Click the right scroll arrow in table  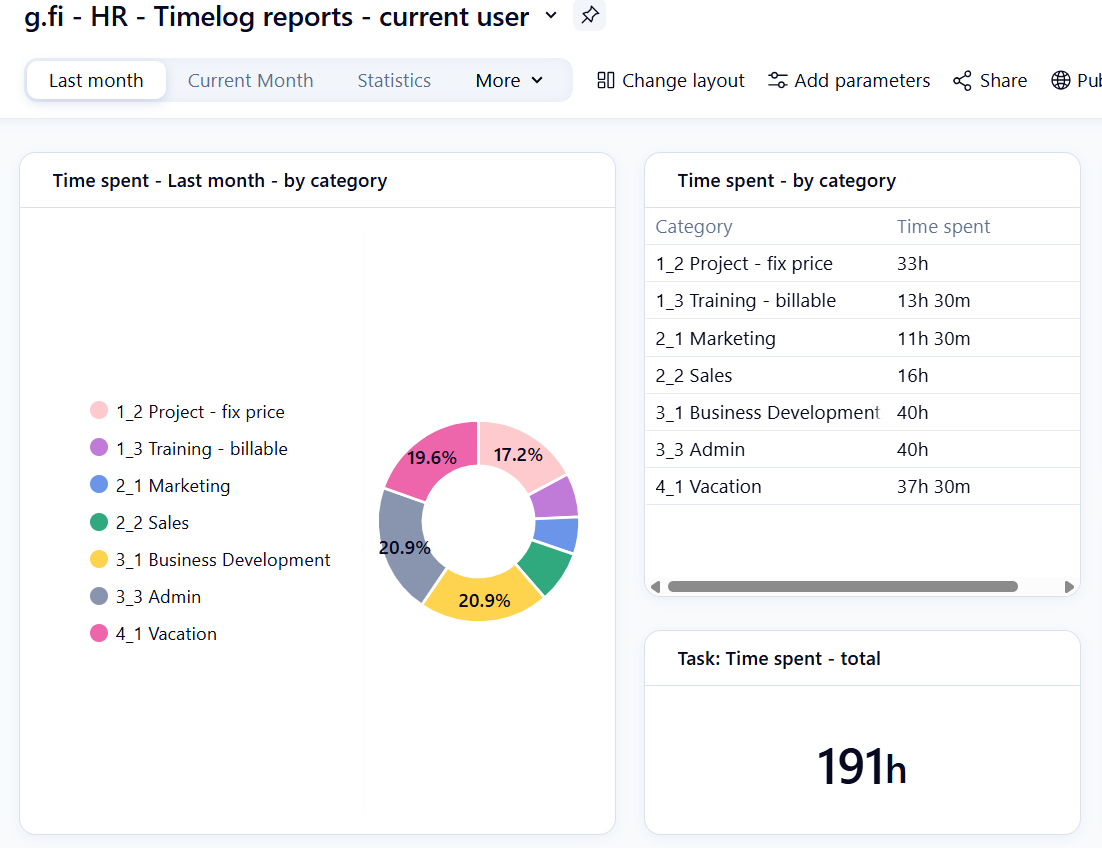[1069, 587]
